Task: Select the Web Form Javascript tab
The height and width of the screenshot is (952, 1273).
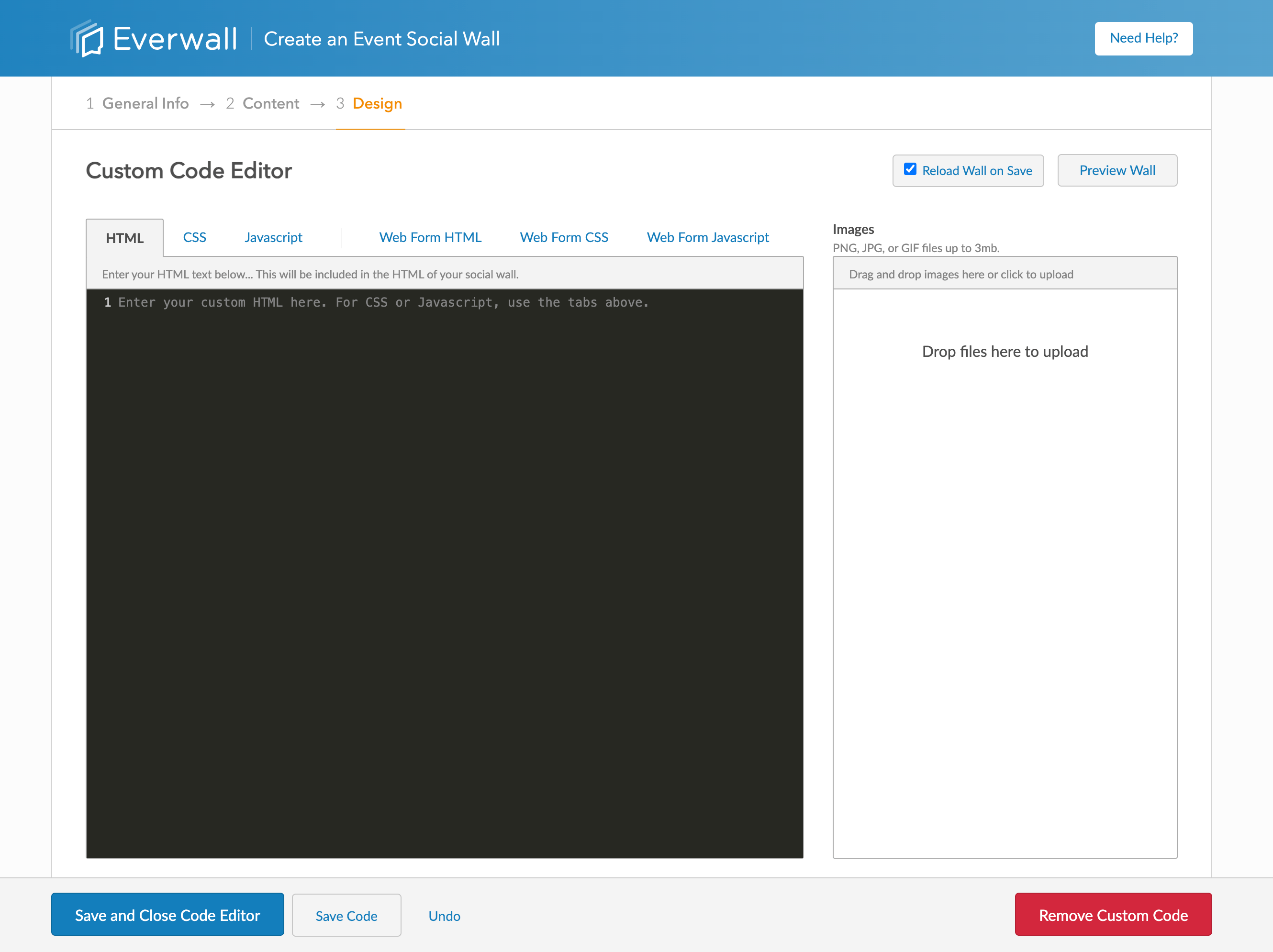Action: click(707, 238)
